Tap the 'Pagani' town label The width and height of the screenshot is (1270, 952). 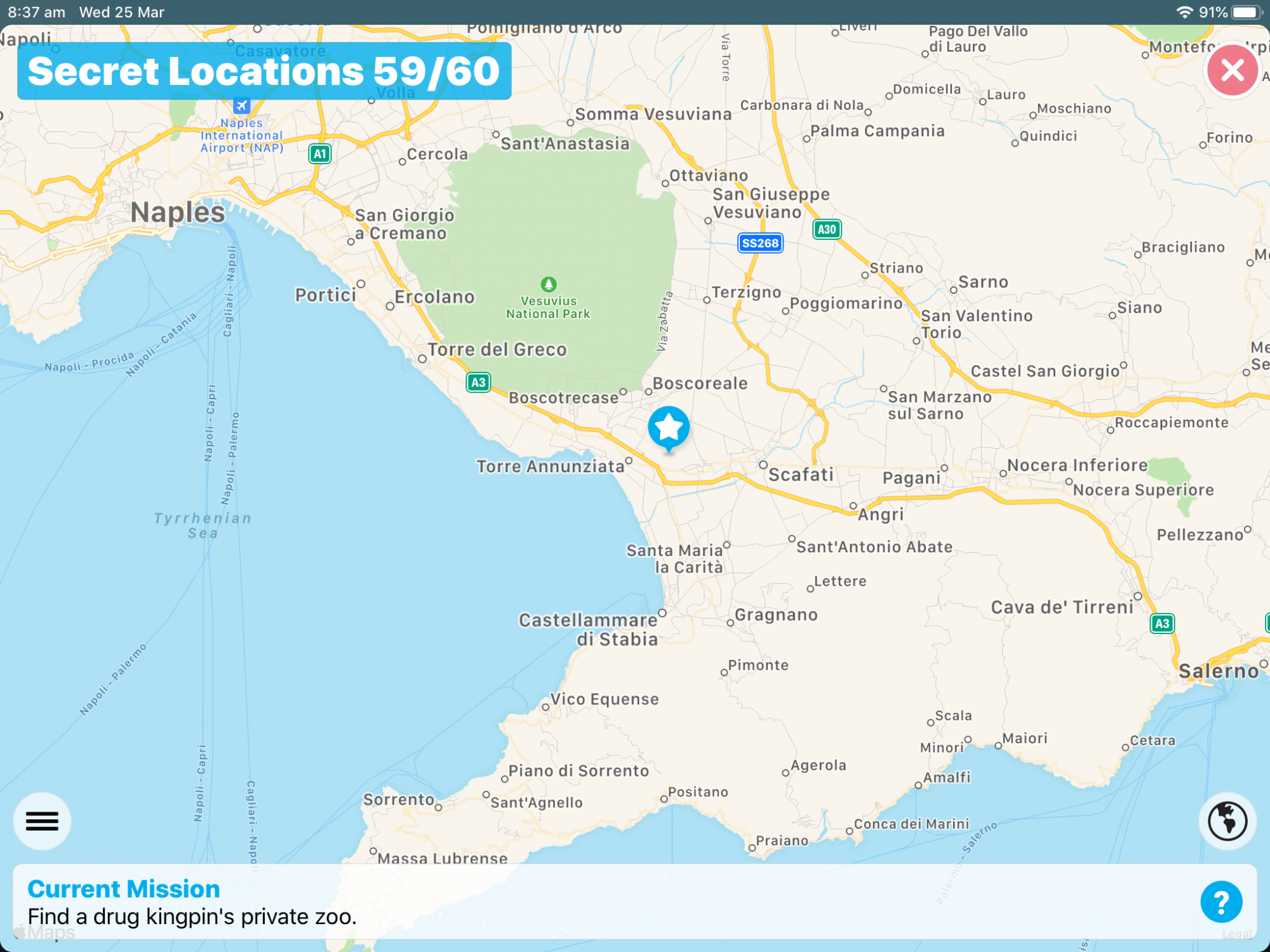pyautogui.click(x=911, y=477)
